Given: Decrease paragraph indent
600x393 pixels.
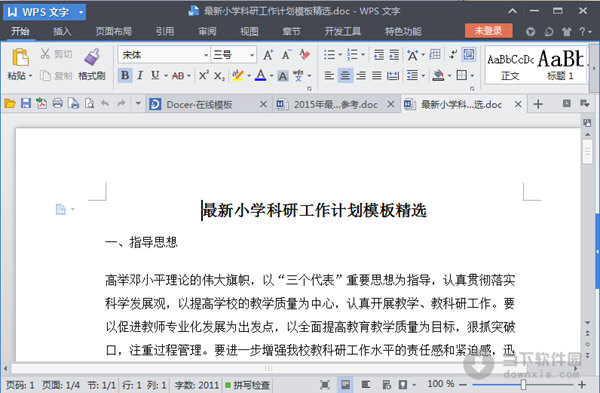Looking at the screenshot, I should point(379,55).
